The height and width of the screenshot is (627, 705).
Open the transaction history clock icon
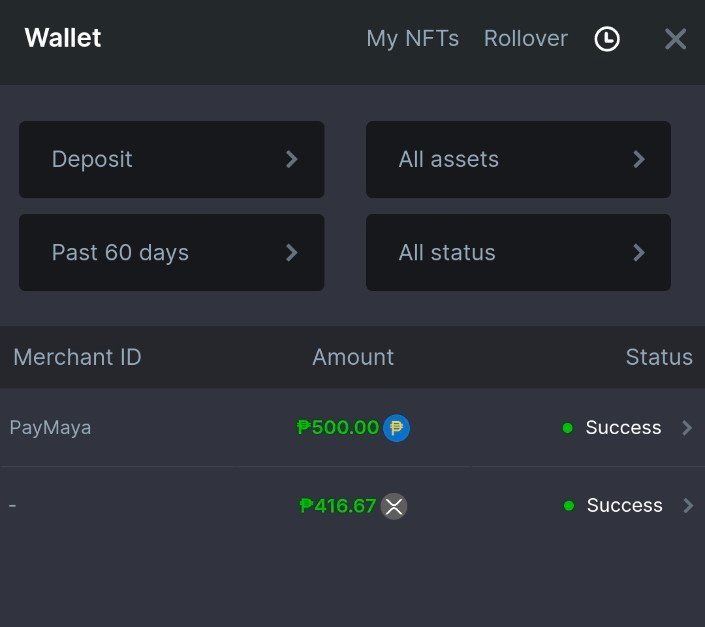(607, 39)
